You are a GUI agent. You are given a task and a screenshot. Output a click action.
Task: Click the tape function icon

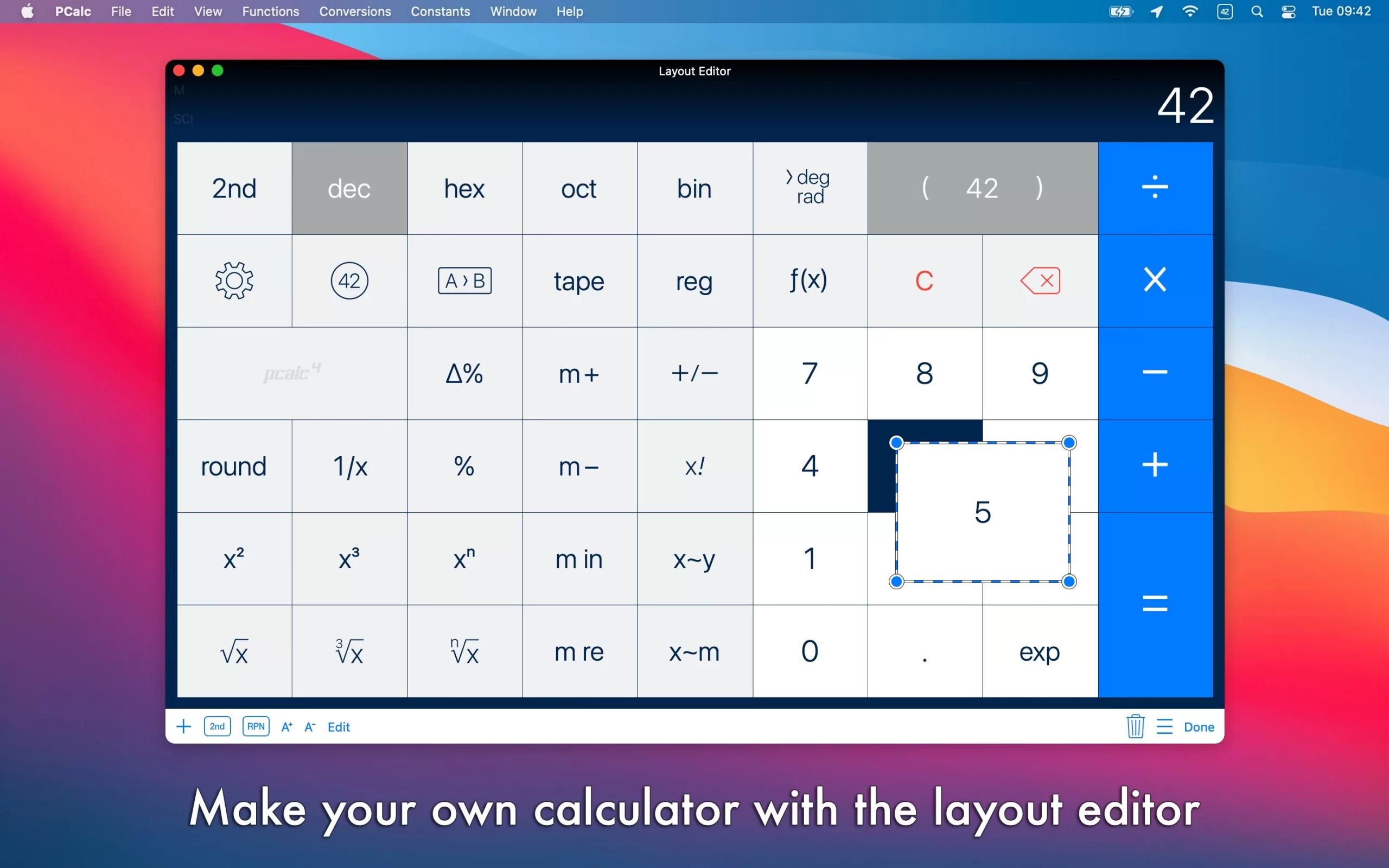click(578, 281)
